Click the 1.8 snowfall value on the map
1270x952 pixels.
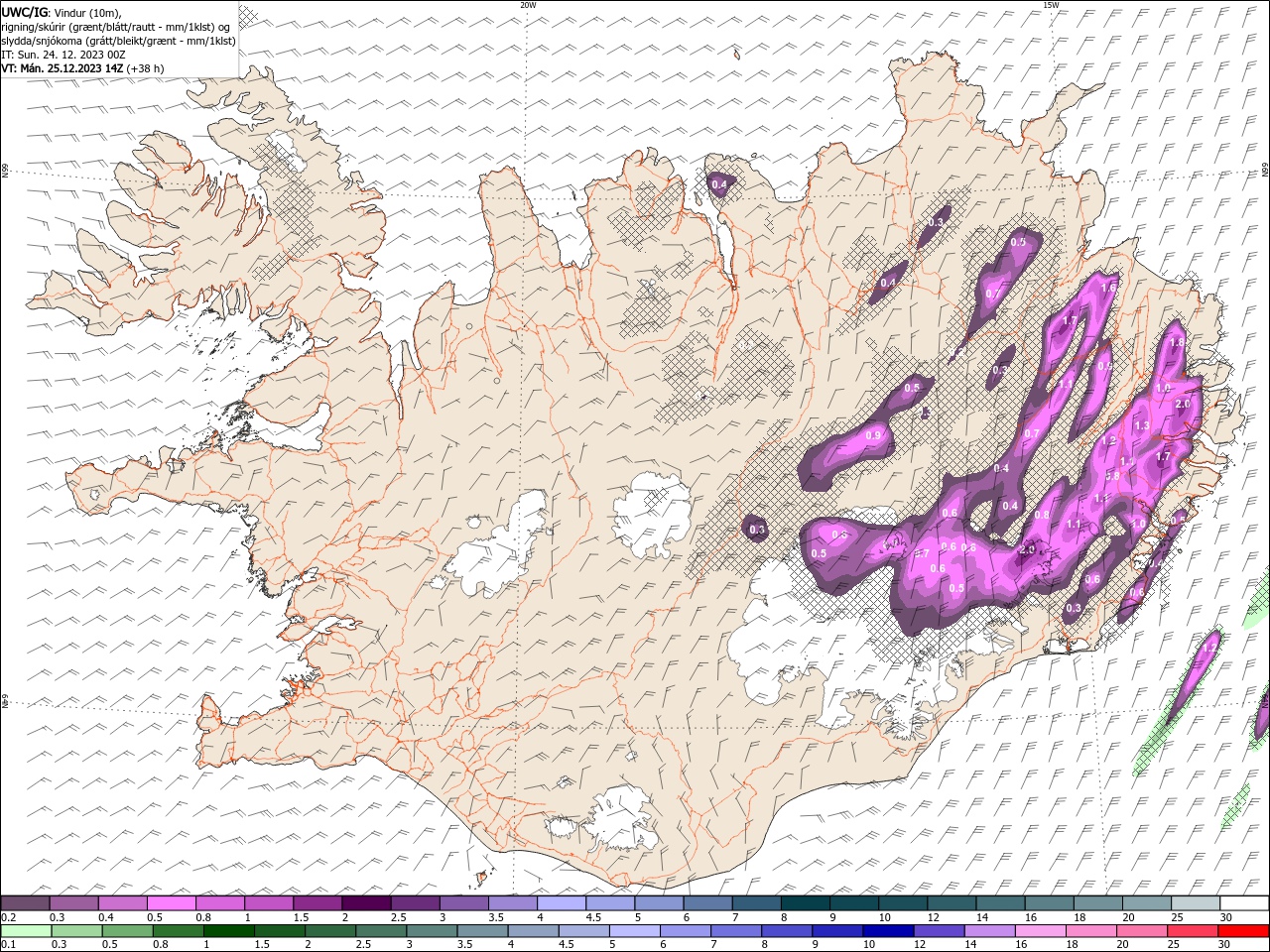point(1177,342)
